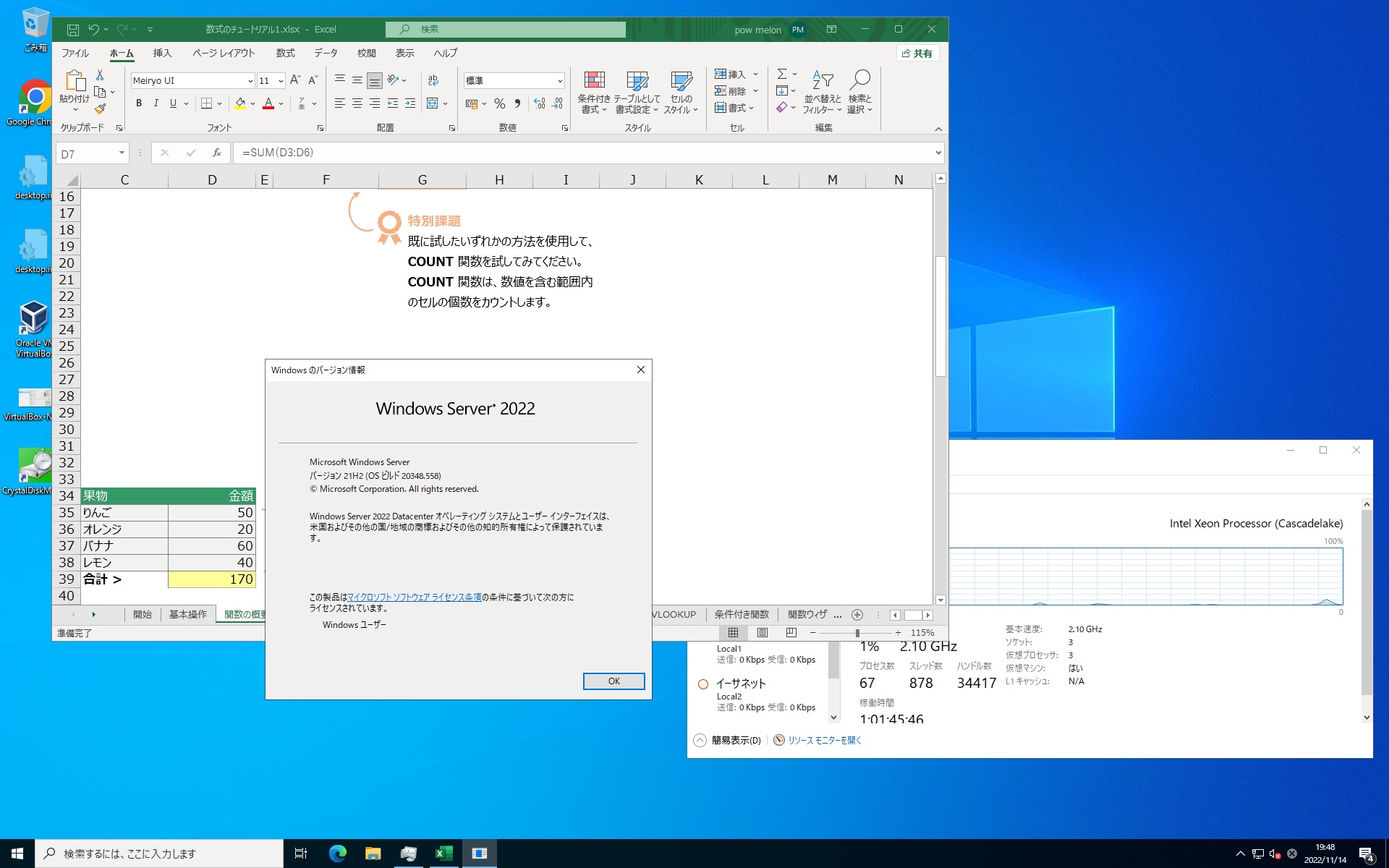Click Merge and Center icon
1389x868 pixels.
pos(433,103)
